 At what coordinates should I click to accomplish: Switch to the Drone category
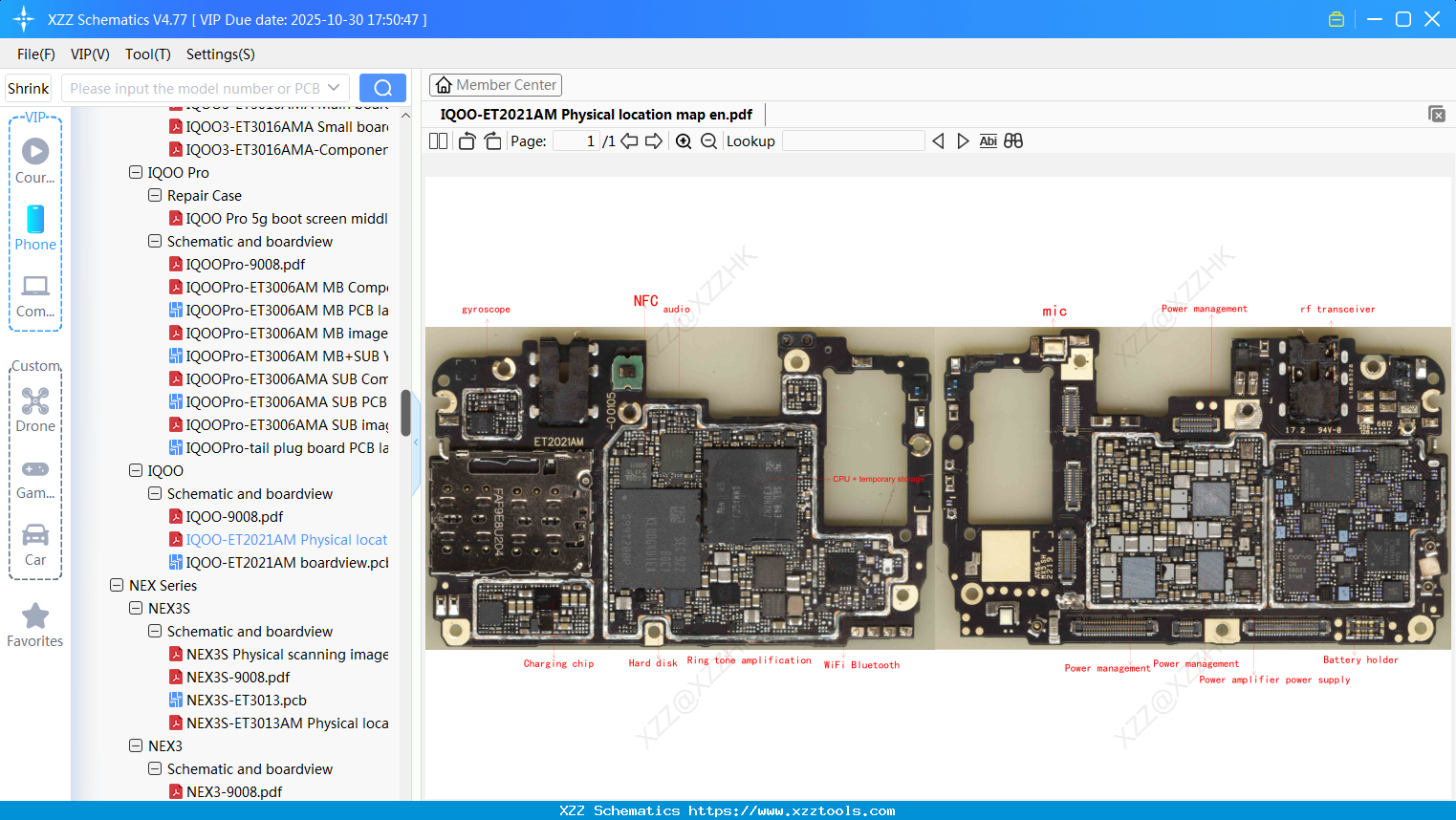(35, 410)
